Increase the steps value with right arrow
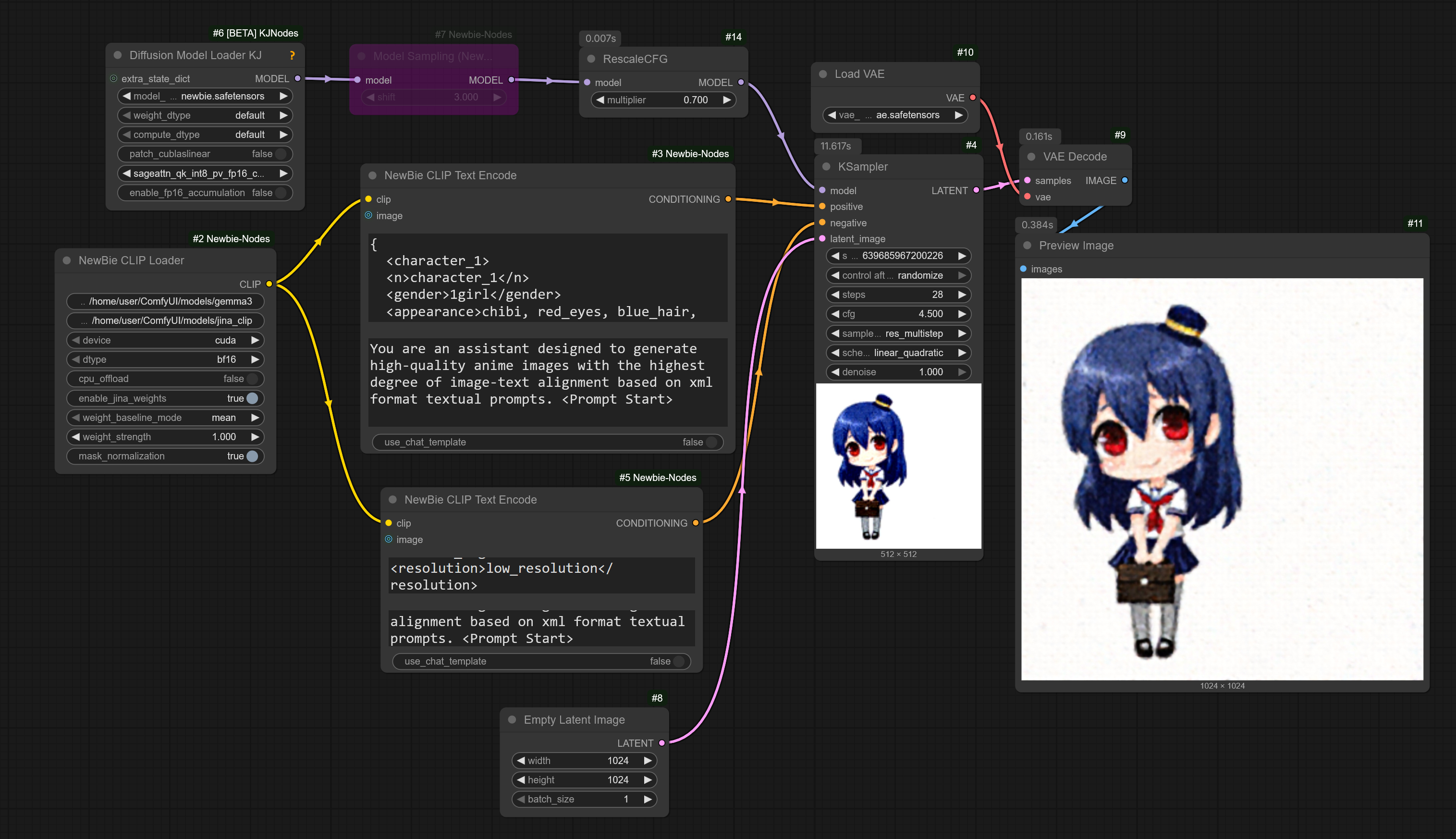The width and height of the screenshot is (1456, 839). [961, 295]
